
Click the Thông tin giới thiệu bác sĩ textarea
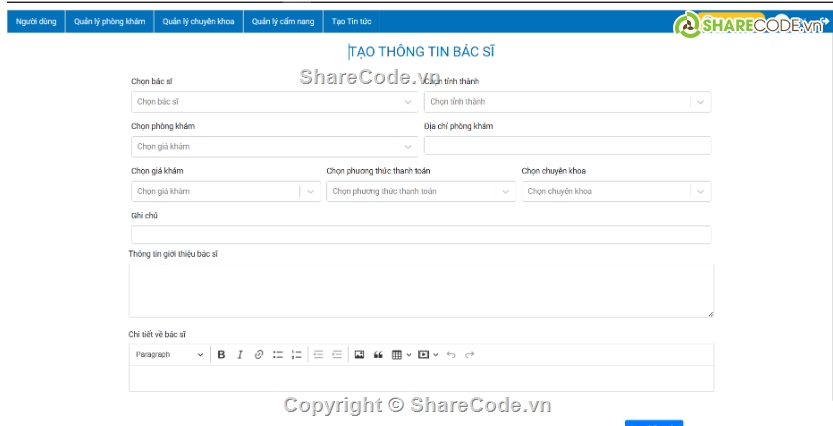coord(421,291)
